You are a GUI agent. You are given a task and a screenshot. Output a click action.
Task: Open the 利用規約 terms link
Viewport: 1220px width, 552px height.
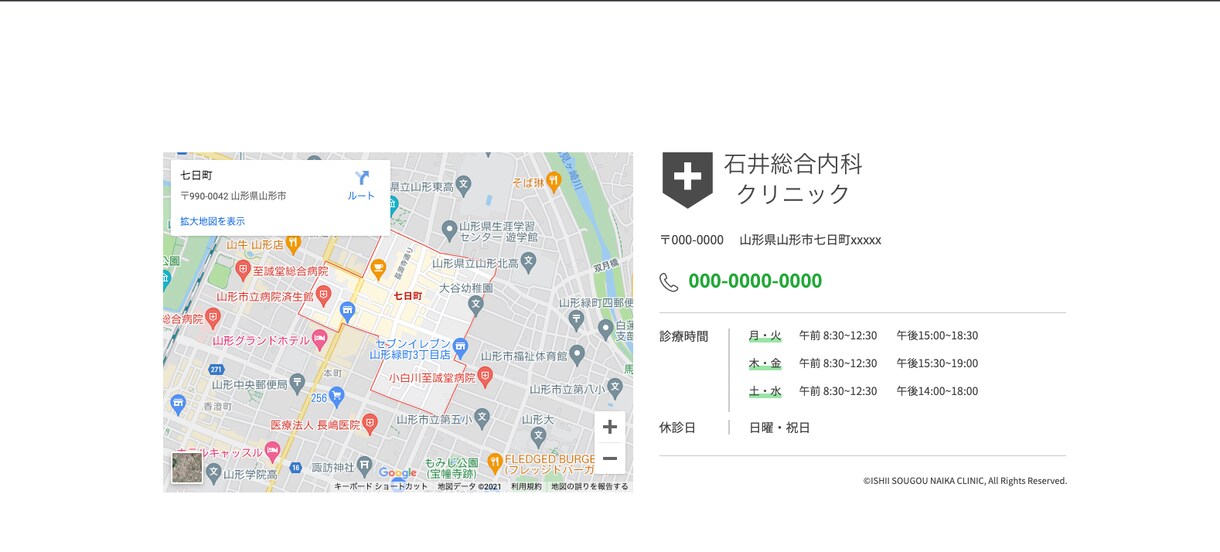click(x=526, y=487)
